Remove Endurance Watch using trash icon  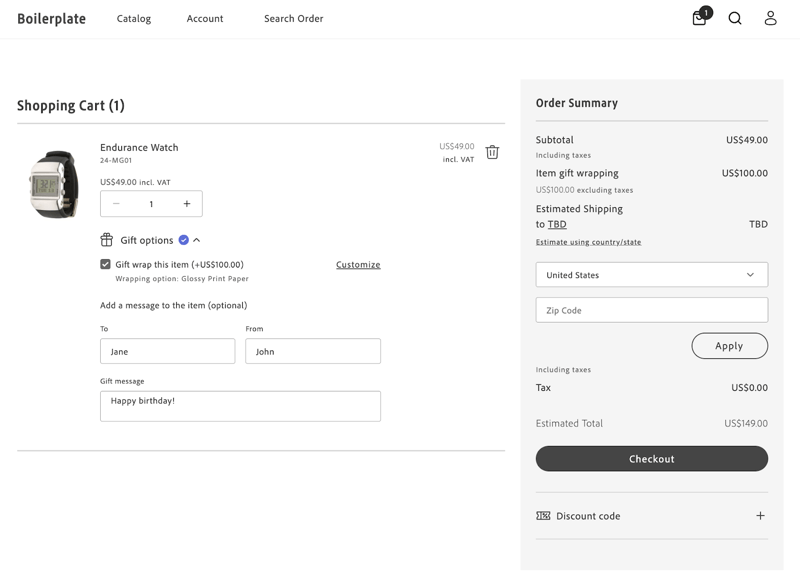(492, 152)
